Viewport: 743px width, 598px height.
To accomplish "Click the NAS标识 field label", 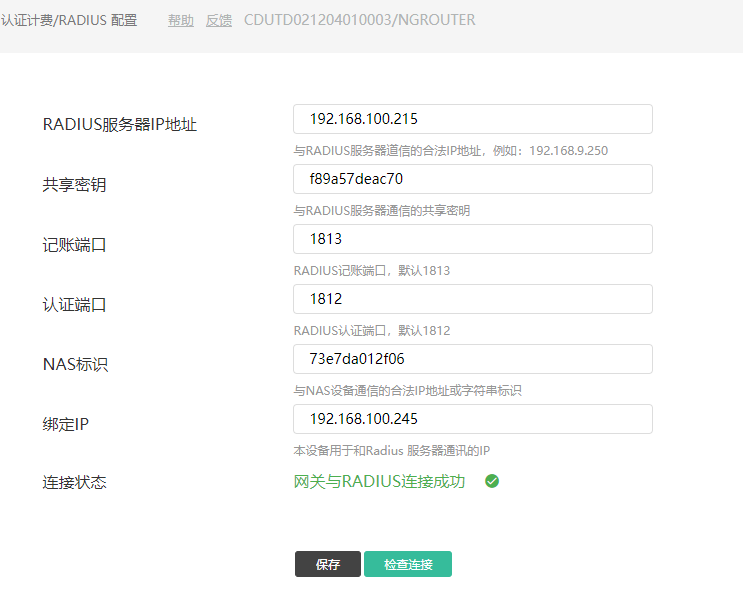I will pos(75,365).
